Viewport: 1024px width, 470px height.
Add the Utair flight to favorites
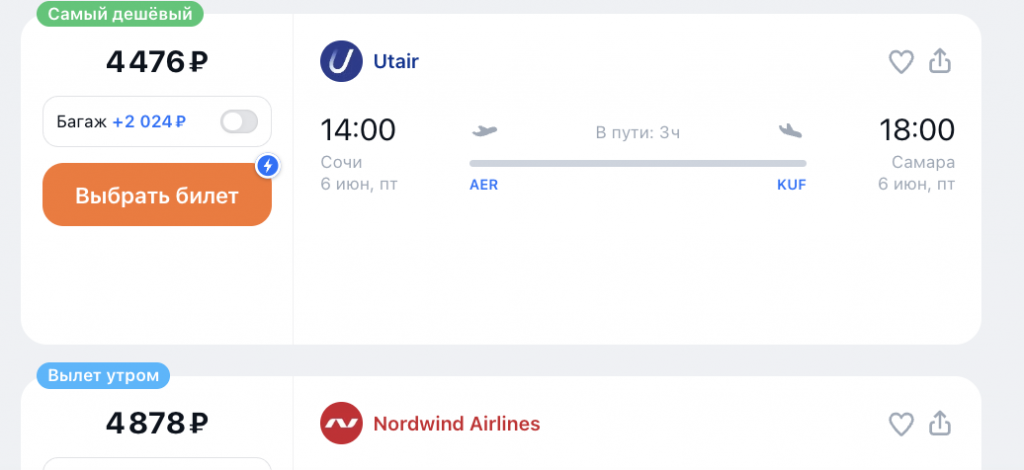[901, 62]
